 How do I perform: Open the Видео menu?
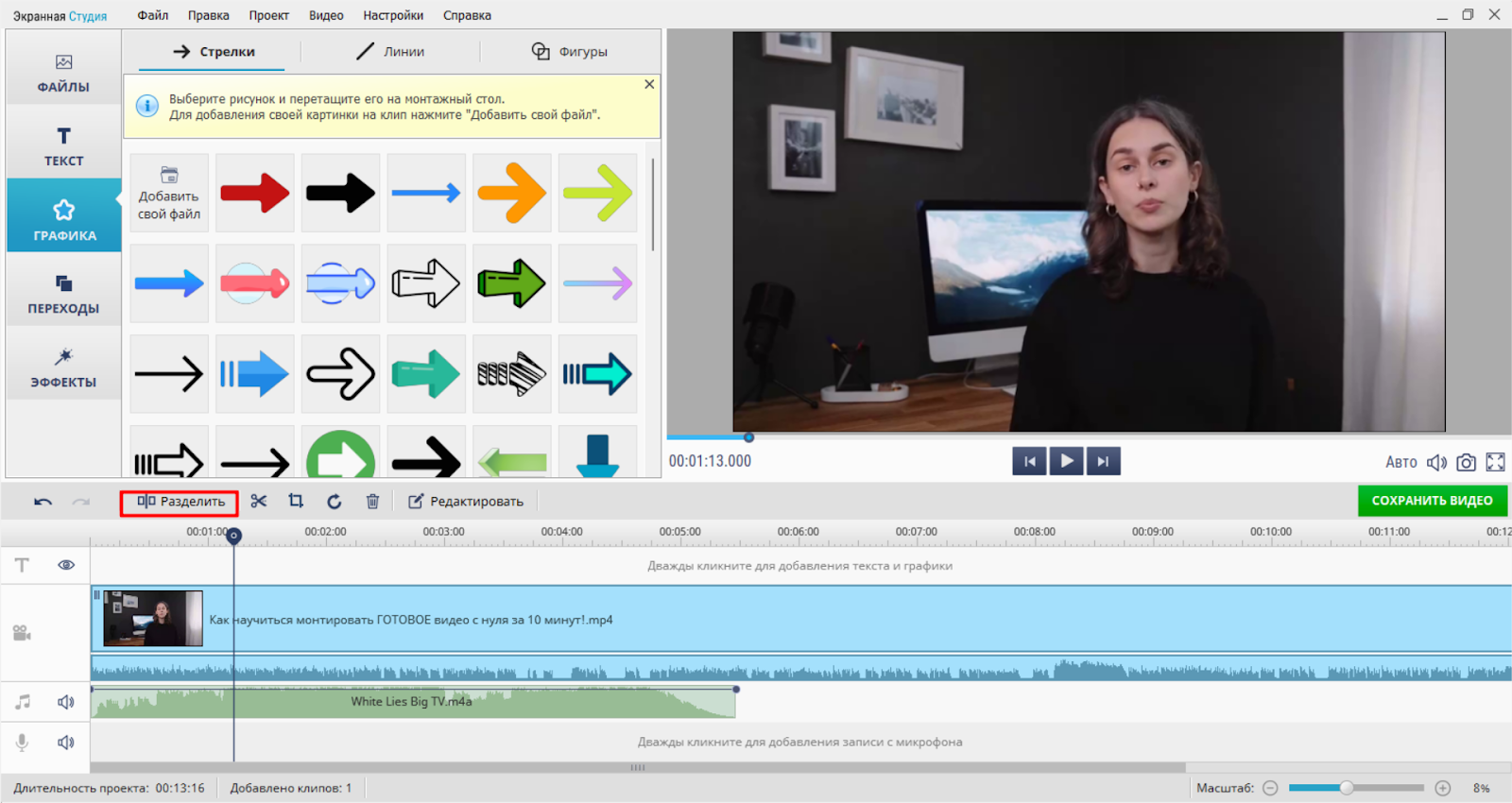(326, 15)
